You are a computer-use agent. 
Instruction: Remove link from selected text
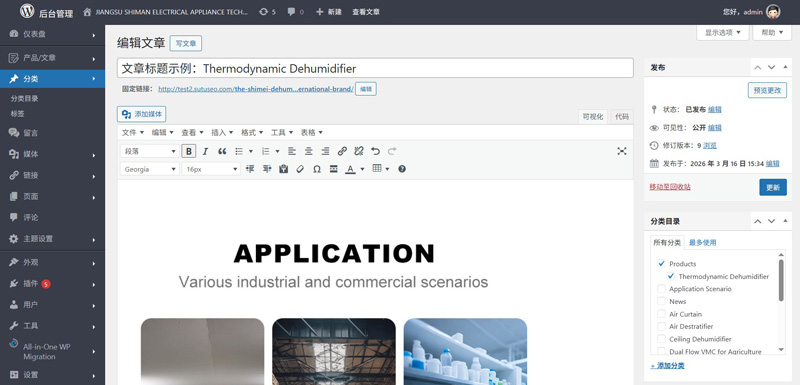359,151
